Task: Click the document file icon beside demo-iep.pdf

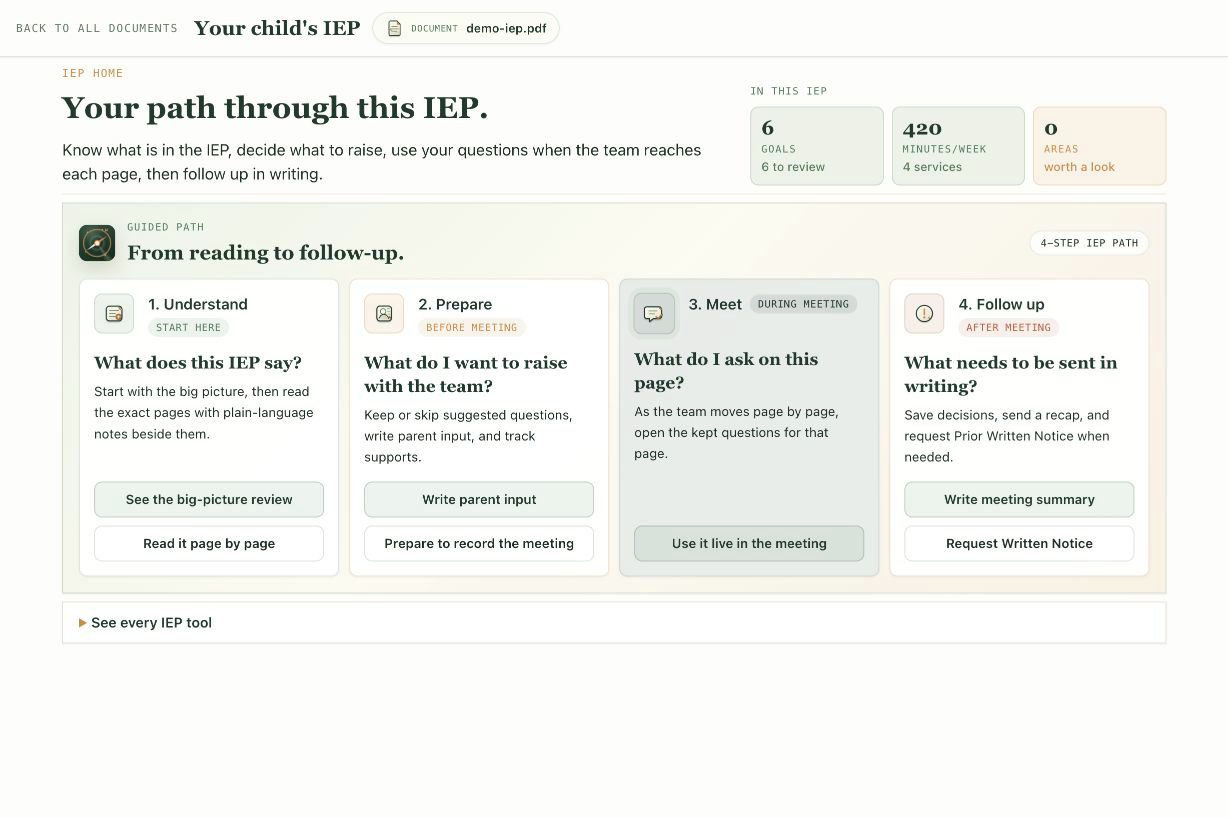Action: (395, 28)
